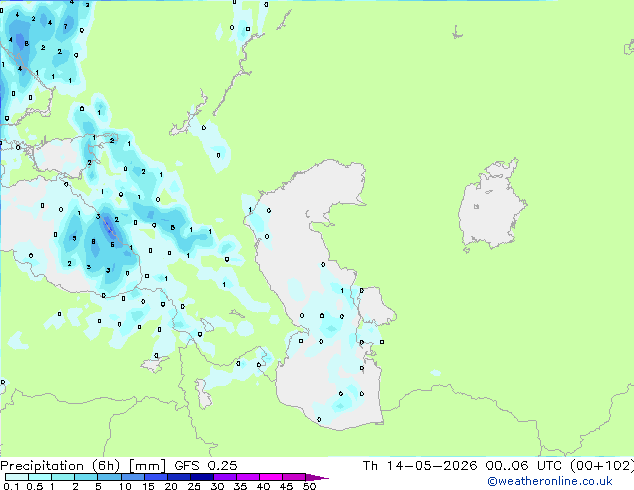Pick the 1–2 mm legend swatch
This screenshot has width=634, height=490.
pos(63,477)
